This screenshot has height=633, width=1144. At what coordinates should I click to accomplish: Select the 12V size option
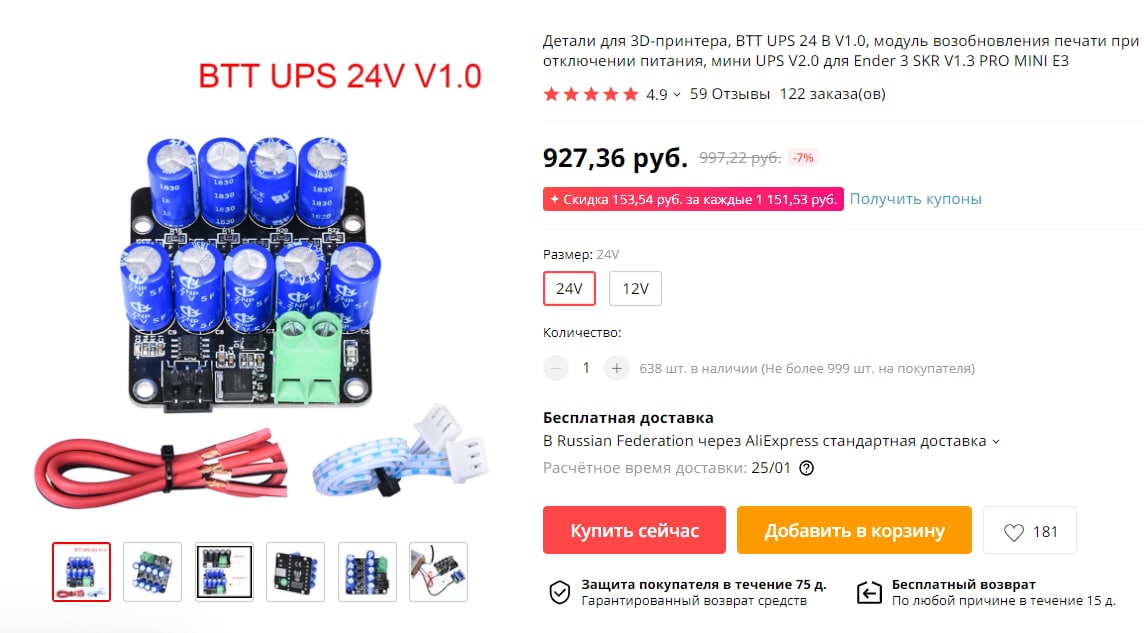(635, 289)
